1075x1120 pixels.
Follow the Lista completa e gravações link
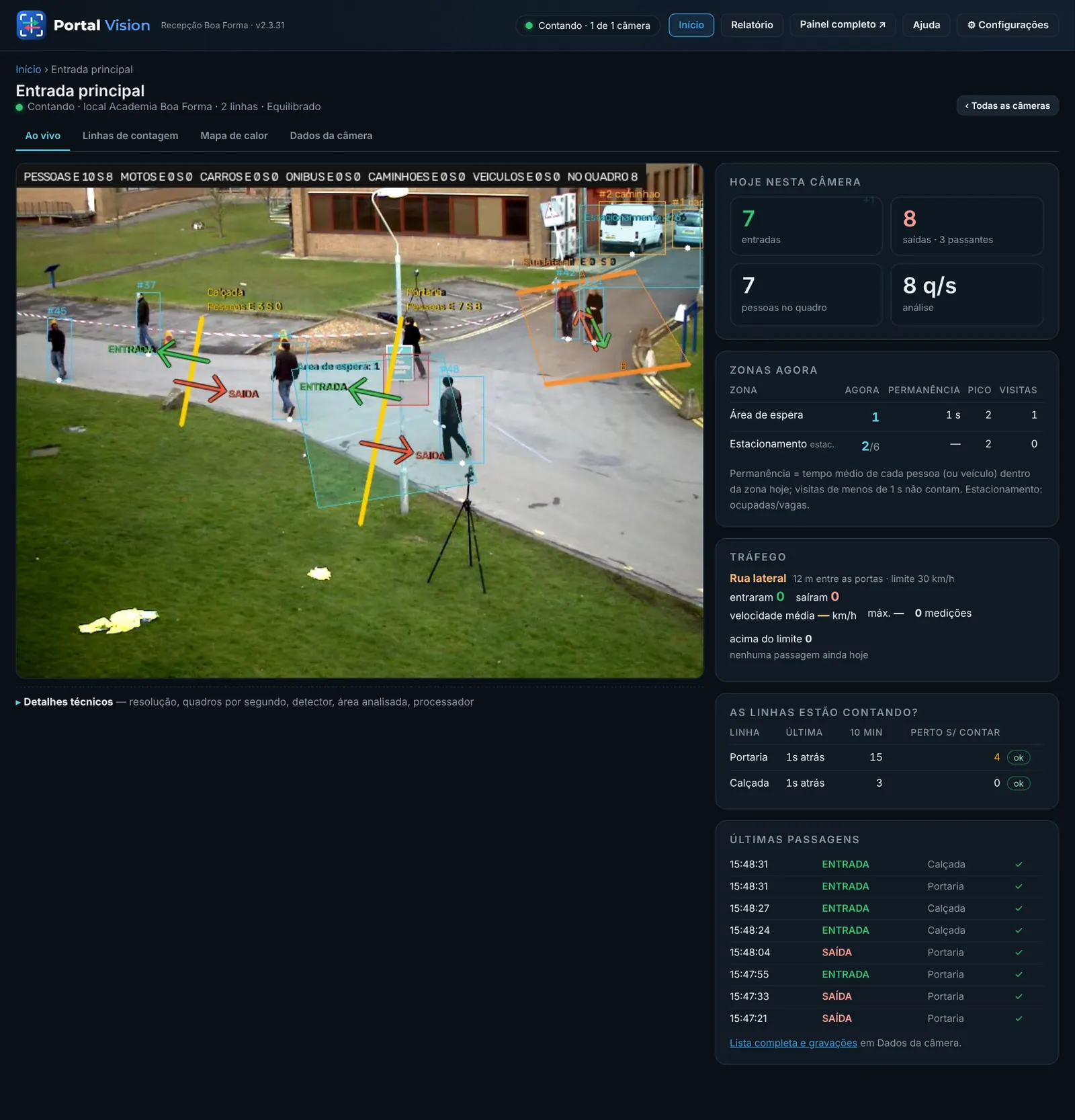click(x=793, y=1043)
